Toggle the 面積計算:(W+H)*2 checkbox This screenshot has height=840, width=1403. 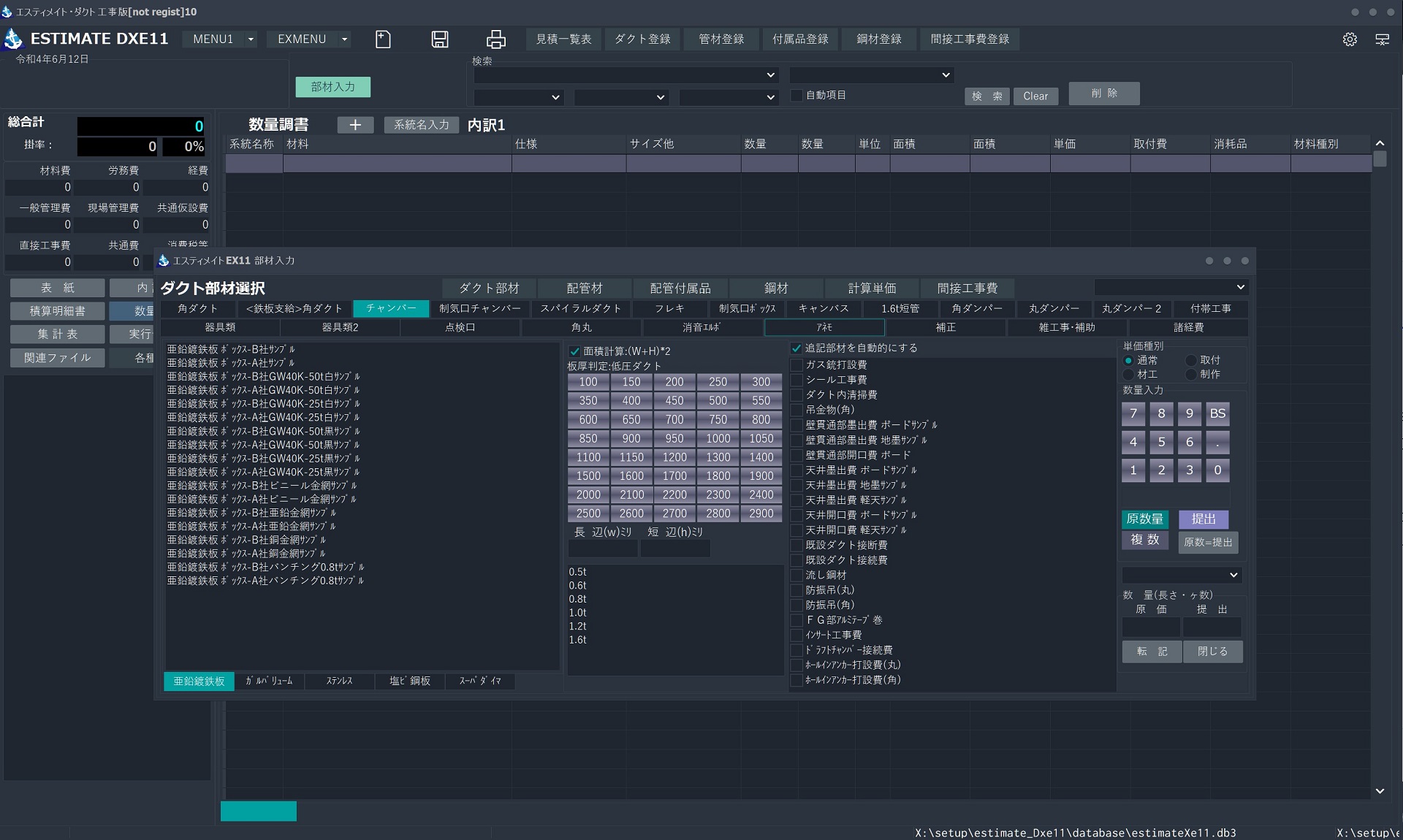575,351
